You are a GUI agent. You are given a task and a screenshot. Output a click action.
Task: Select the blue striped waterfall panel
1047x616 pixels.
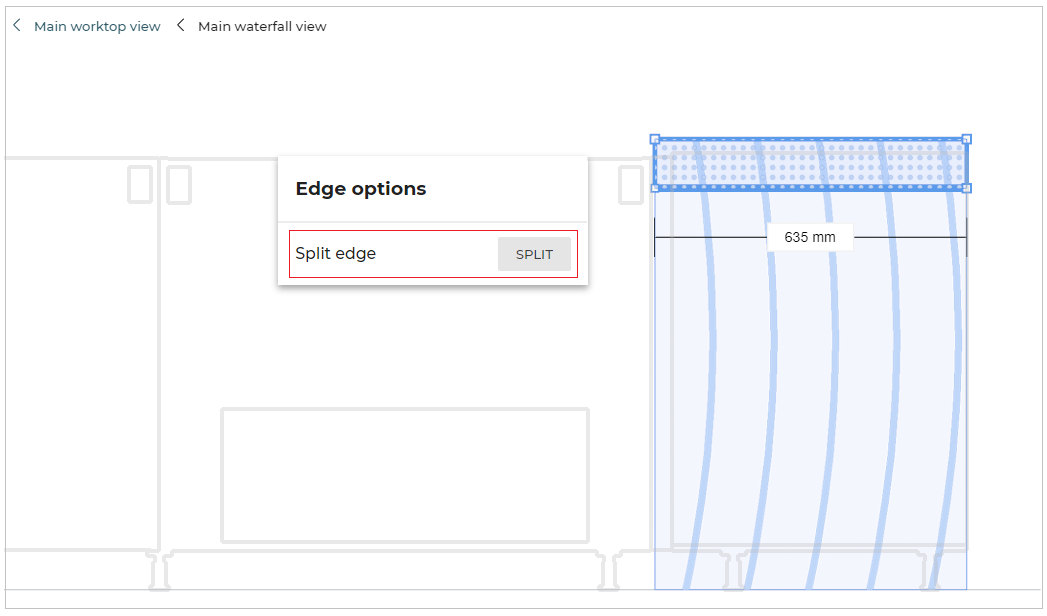tap(810, 400)
